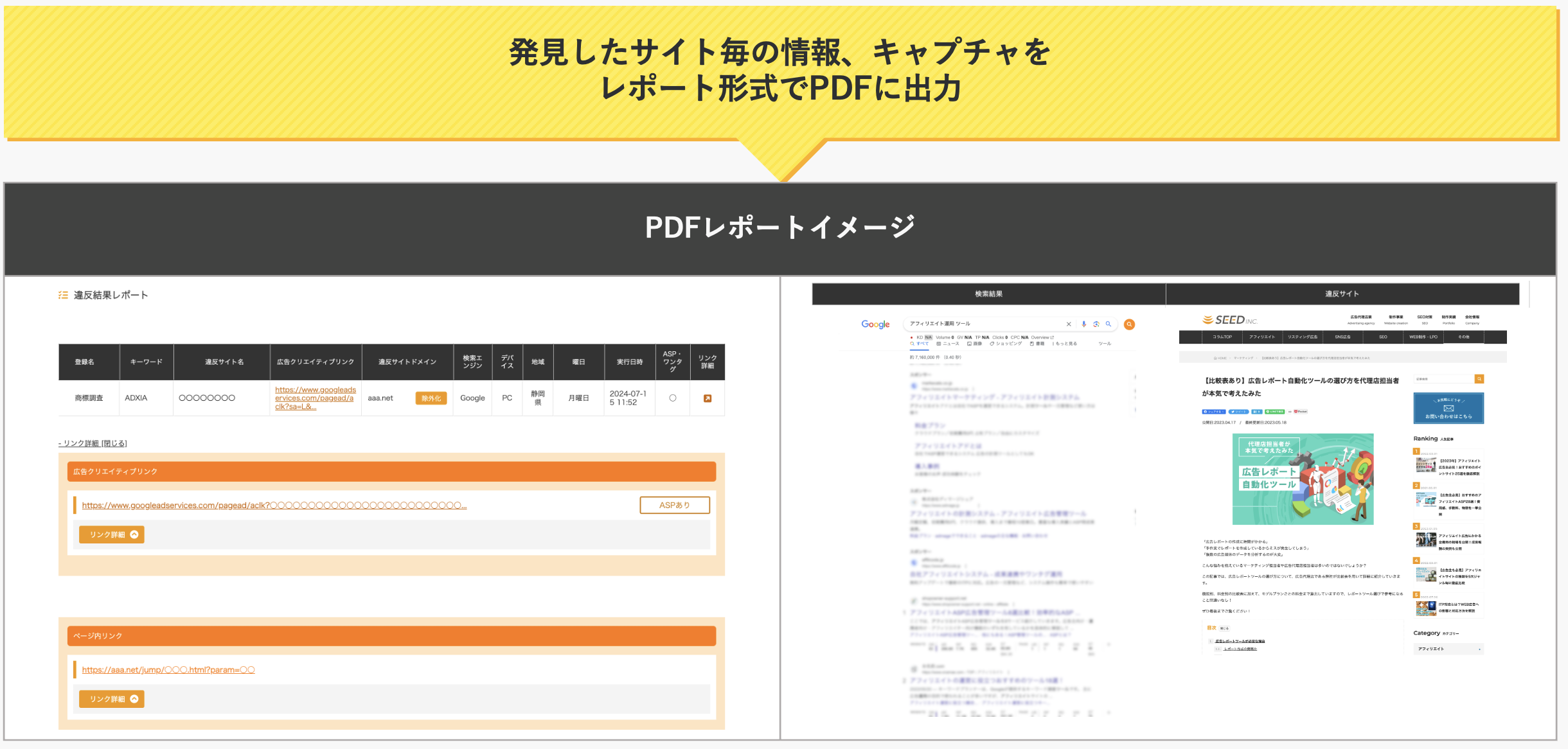The height and width of the screenshot is (749, 1568).
Task: Toggle the ASP・ワンタグ circle in the report row
Action: point(672,398)
